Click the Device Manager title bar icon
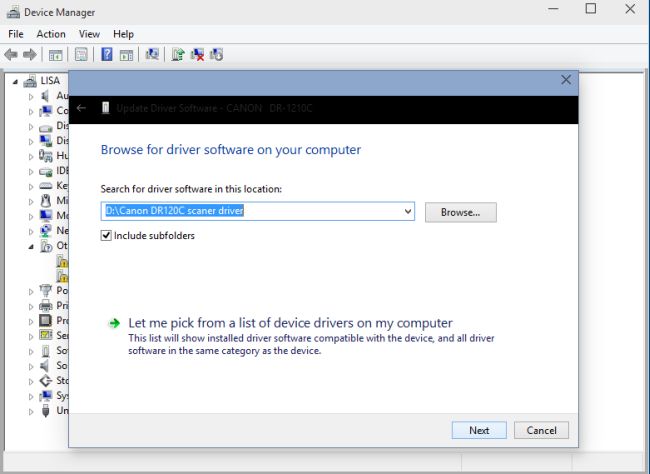This screenshot has height=474, width=650. (13, 12)
